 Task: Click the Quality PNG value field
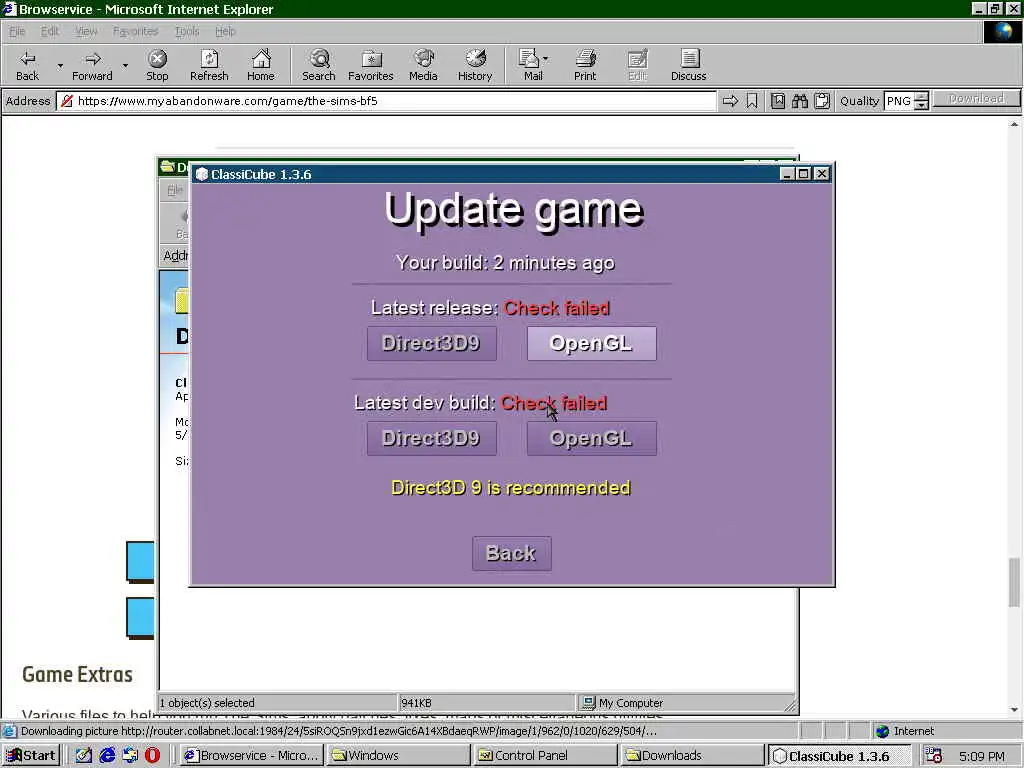(899, 101)
